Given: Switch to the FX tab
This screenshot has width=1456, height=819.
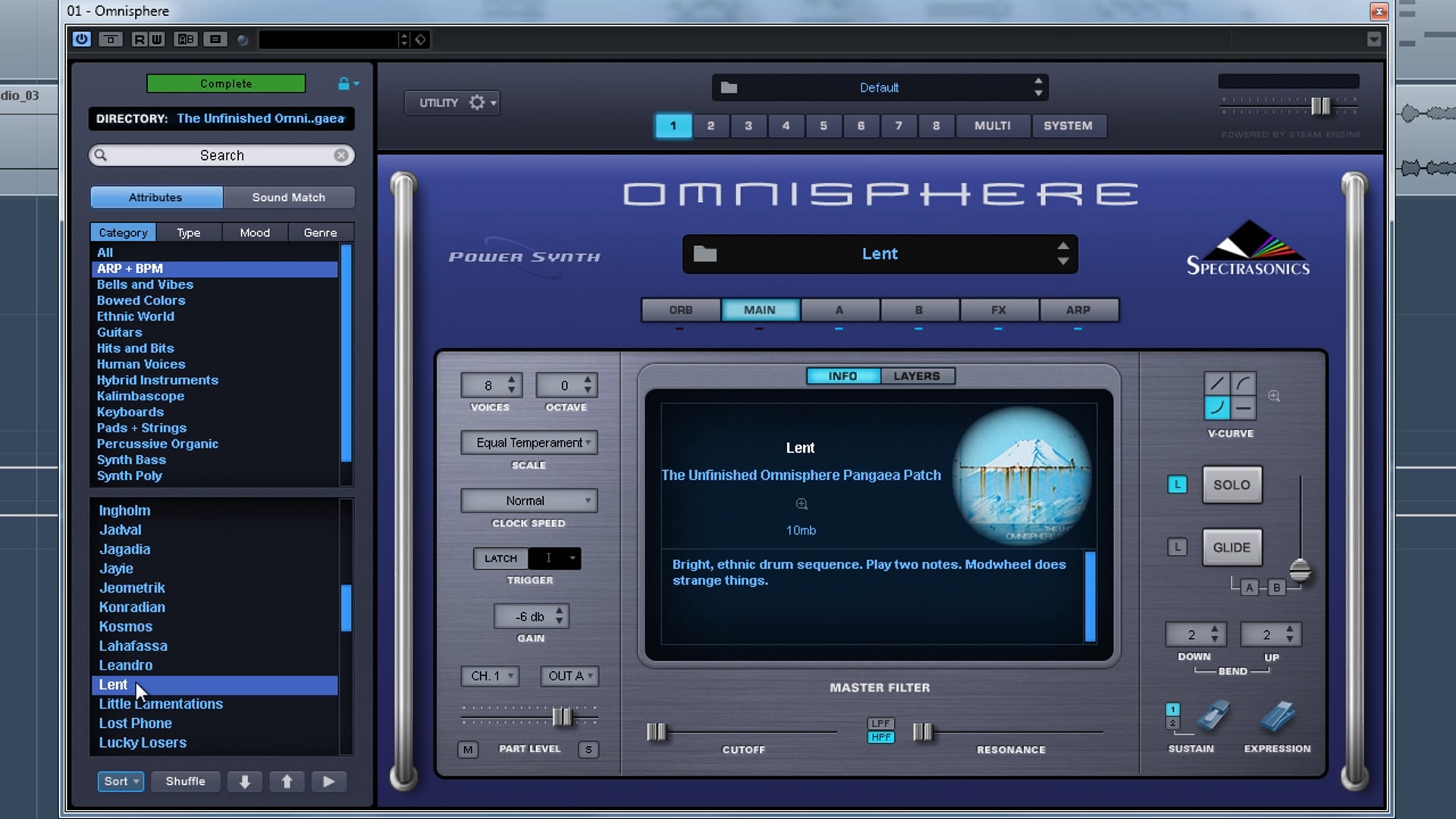Looking at the screenshot, I should (999, 310).
